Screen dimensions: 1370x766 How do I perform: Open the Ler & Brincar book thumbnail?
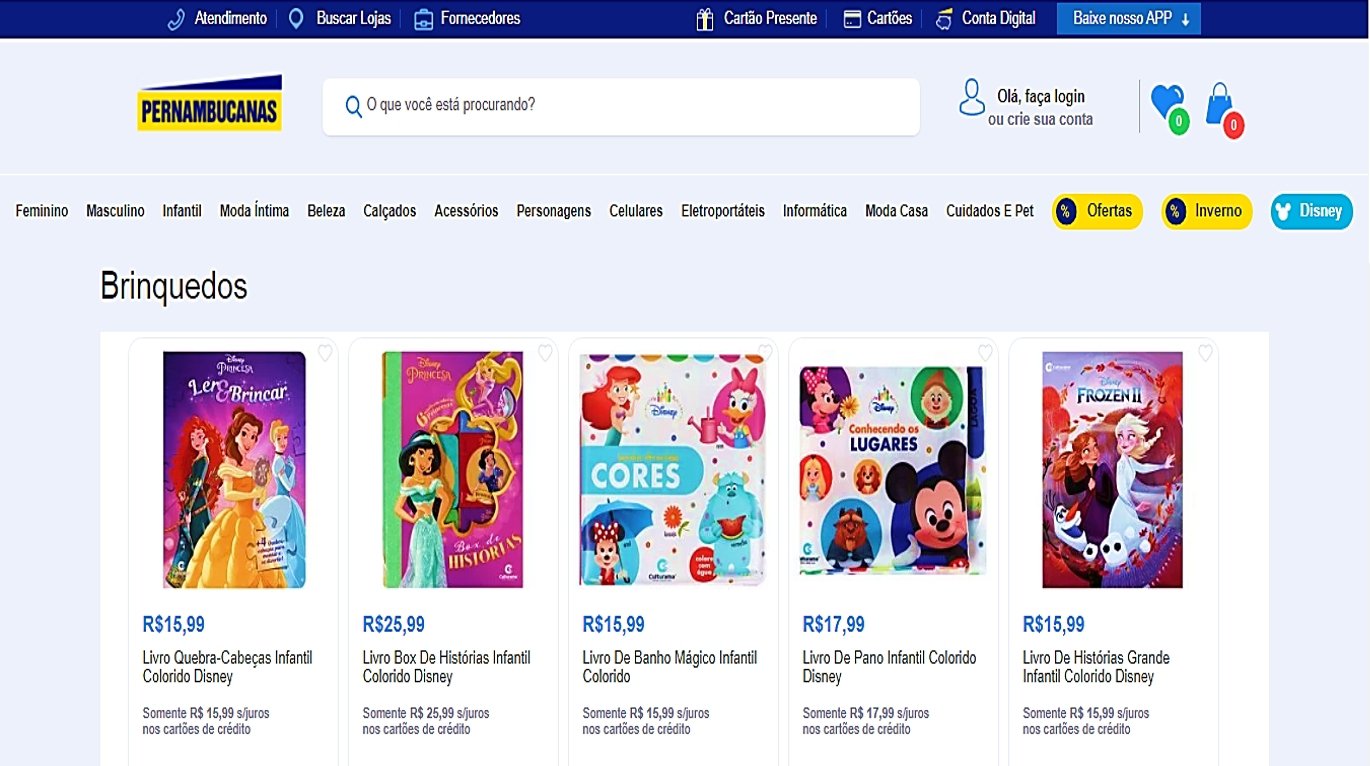point(234,469)
